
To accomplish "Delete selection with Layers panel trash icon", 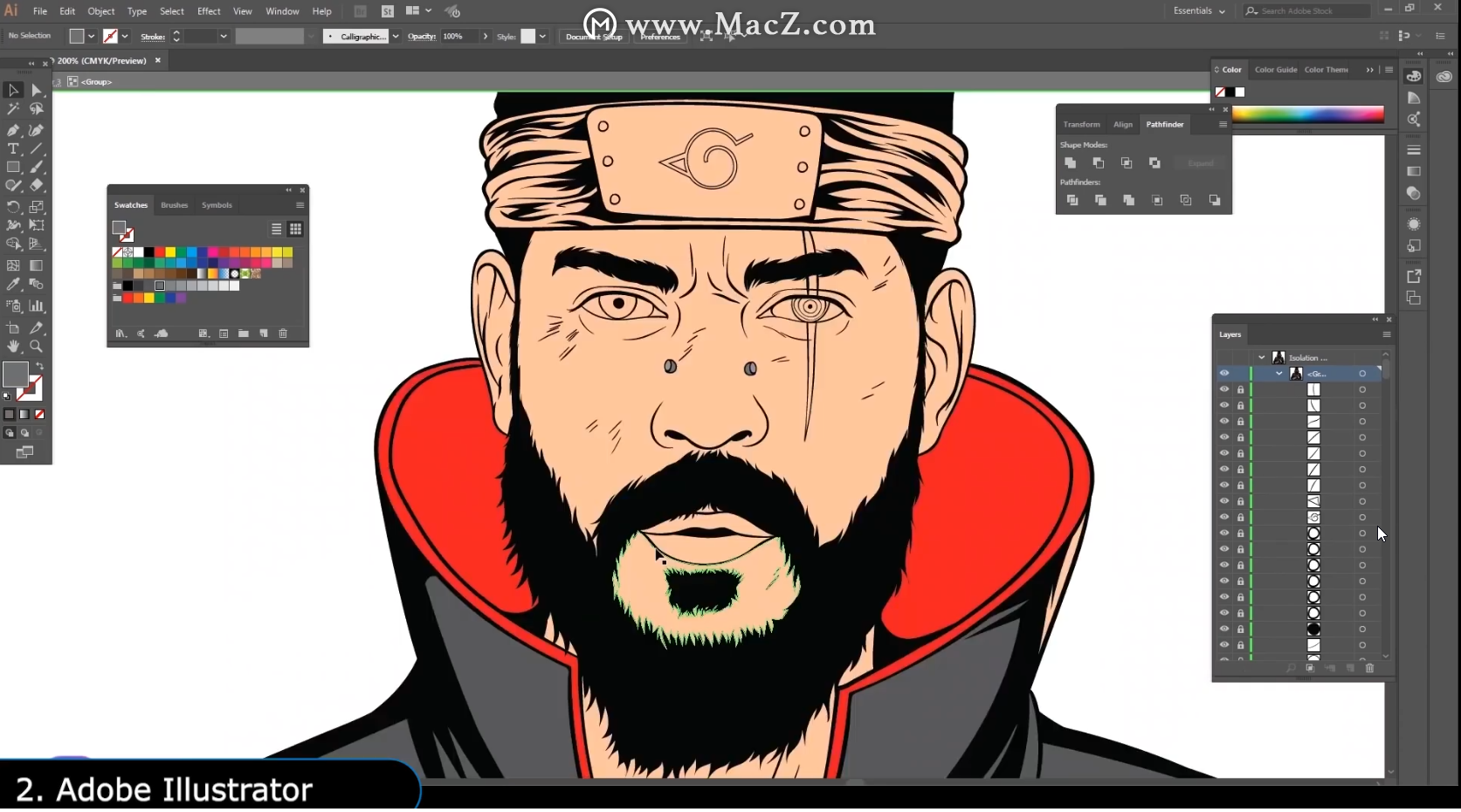I will coord(1369,668).
